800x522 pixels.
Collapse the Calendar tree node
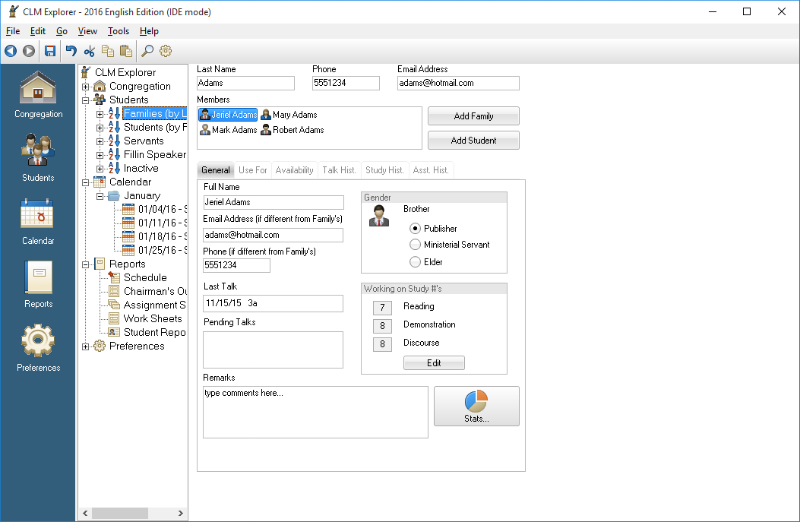[86, 182]
